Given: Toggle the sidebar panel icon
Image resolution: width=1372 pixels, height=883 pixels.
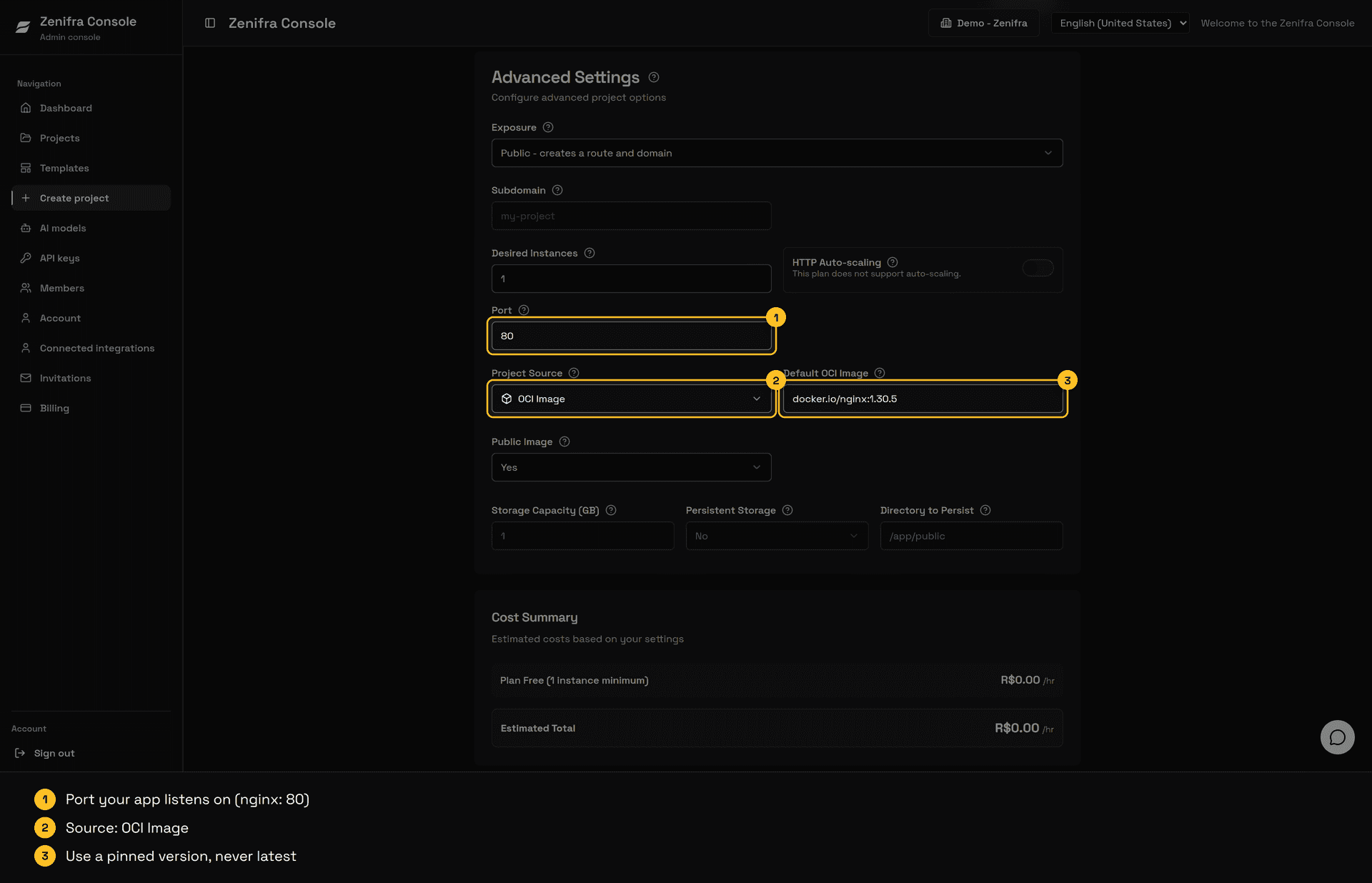Looking at the screenshot, I should [x=210, y=23].
